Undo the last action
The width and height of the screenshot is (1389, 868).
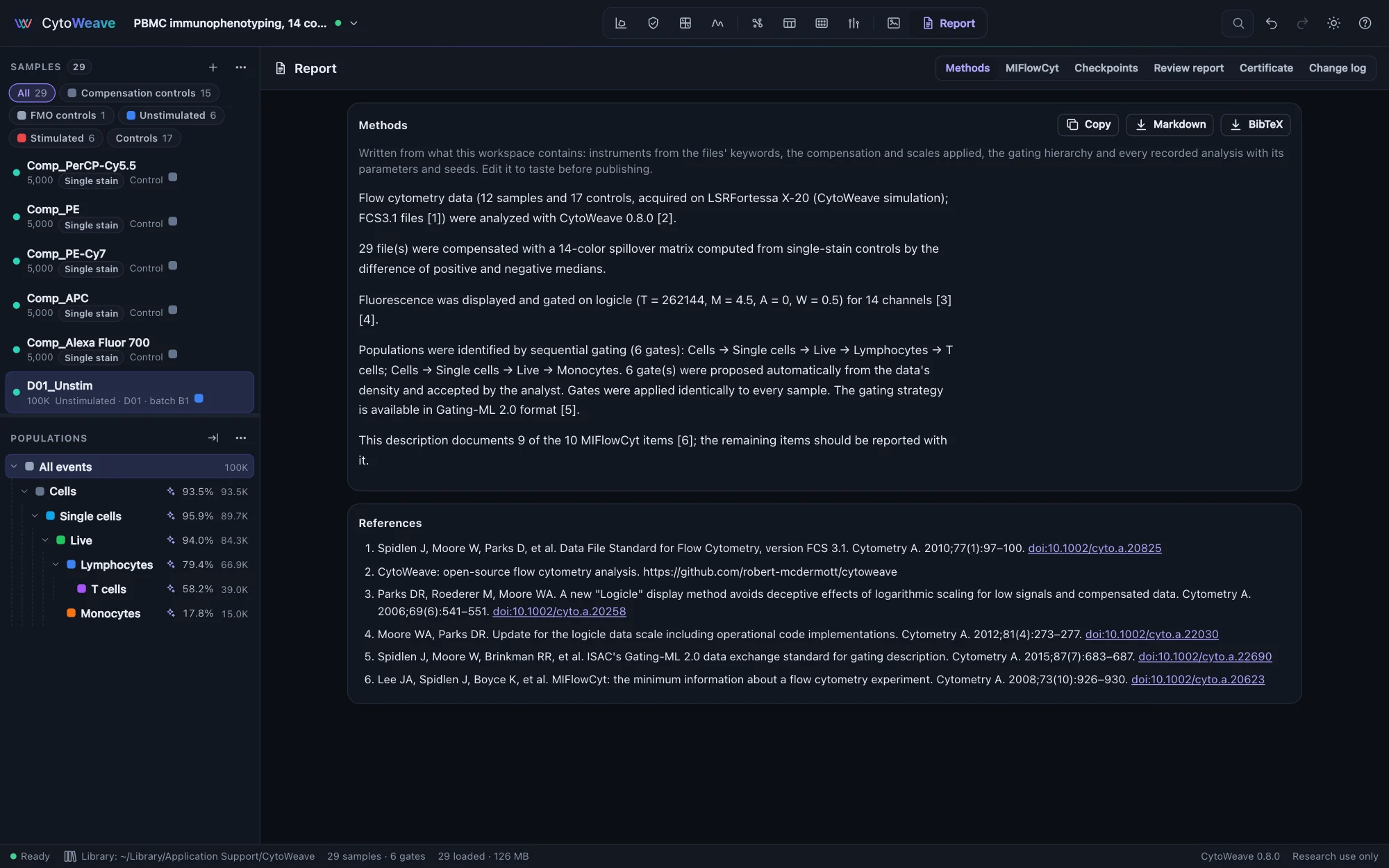pyautogui.click(x=1271, y=23)
